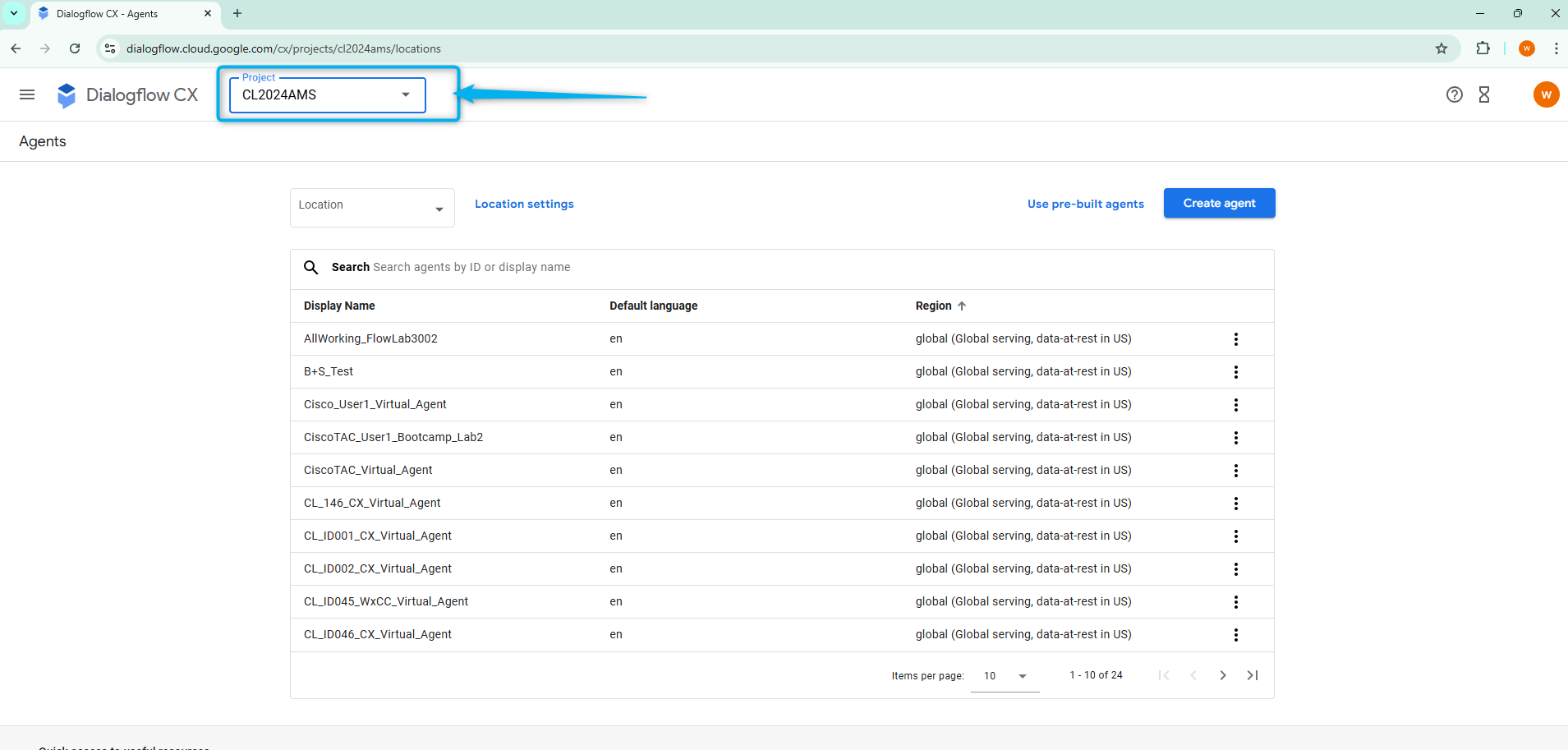Change the items per page dropdown
The image size is (1568, 750).
point(1005,676)
